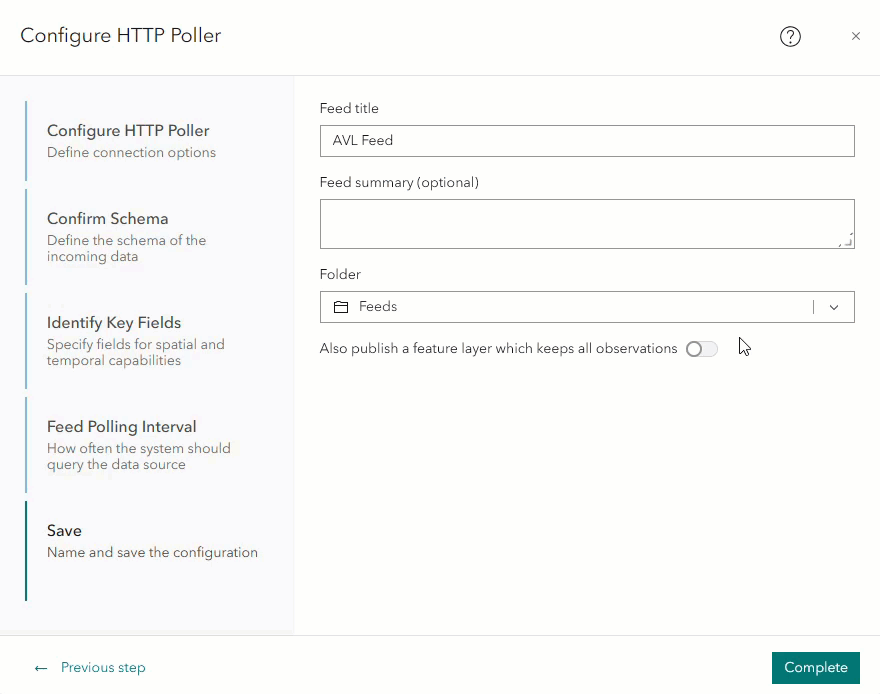The width and height of the screenshot is (880, 694).
Task: Click the dialog title Configure HTTP Poller
Action: [121, 36]
